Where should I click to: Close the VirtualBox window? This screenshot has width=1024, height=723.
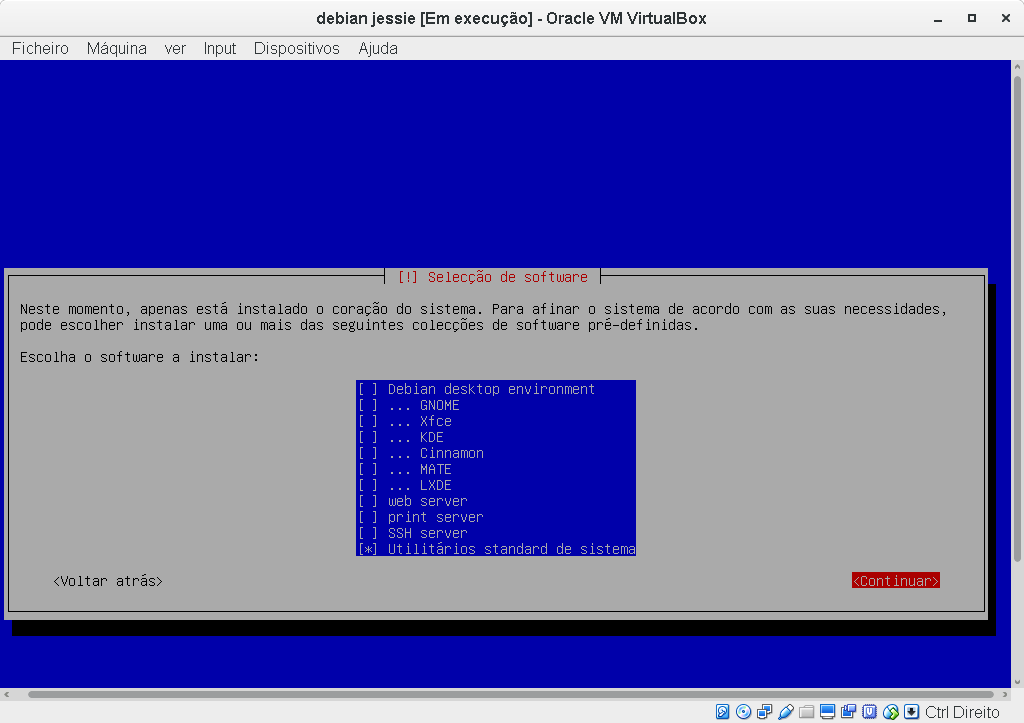click(x=1006, y=19)
